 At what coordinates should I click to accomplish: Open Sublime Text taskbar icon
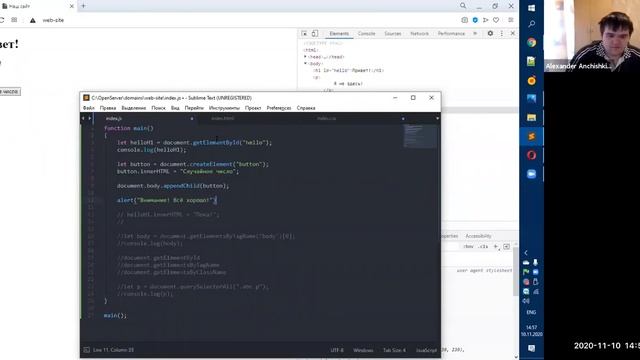[x=531, y=136]
